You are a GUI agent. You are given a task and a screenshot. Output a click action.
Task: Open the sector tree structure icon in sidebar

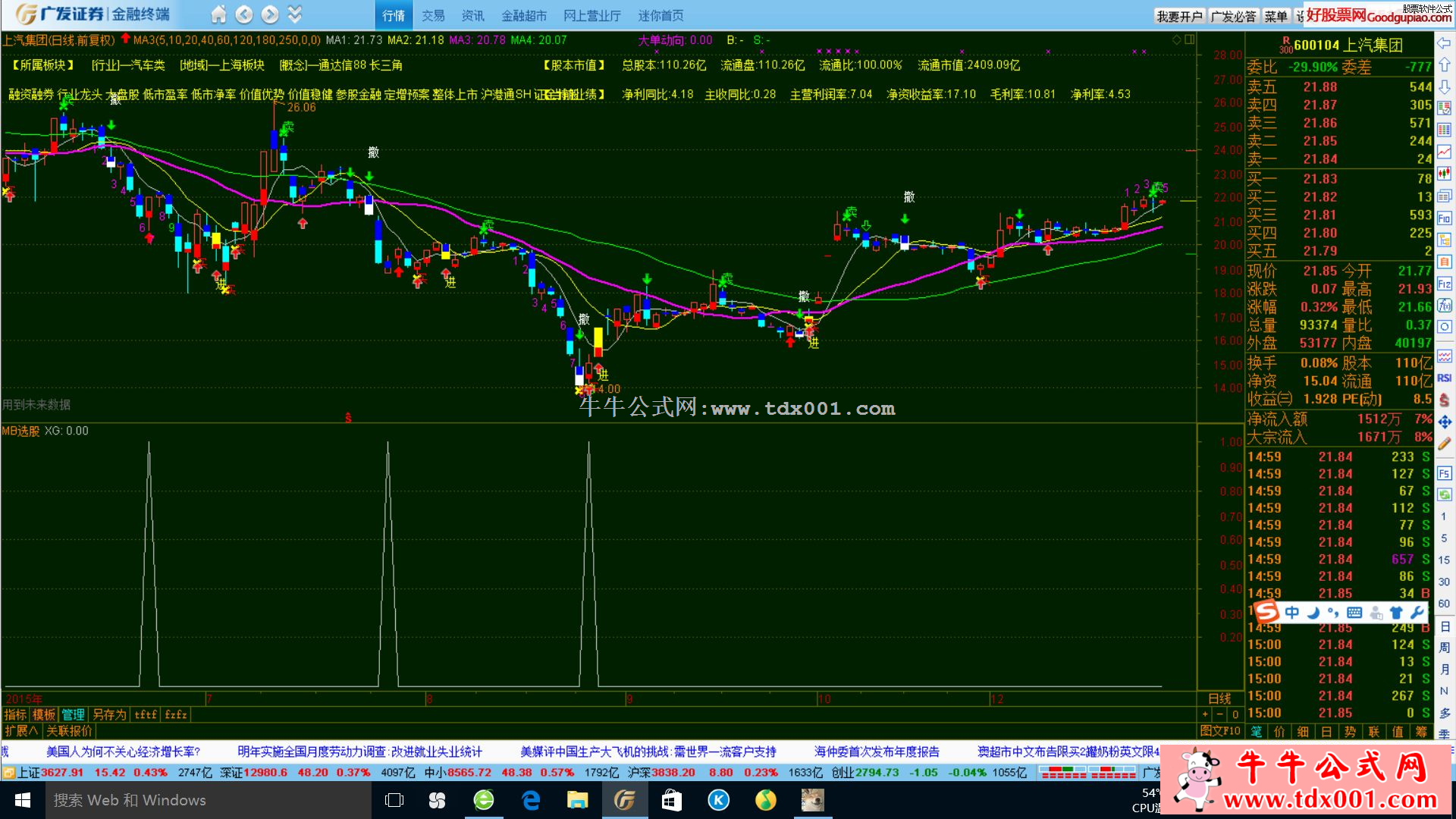click(x=1444, y=240)
